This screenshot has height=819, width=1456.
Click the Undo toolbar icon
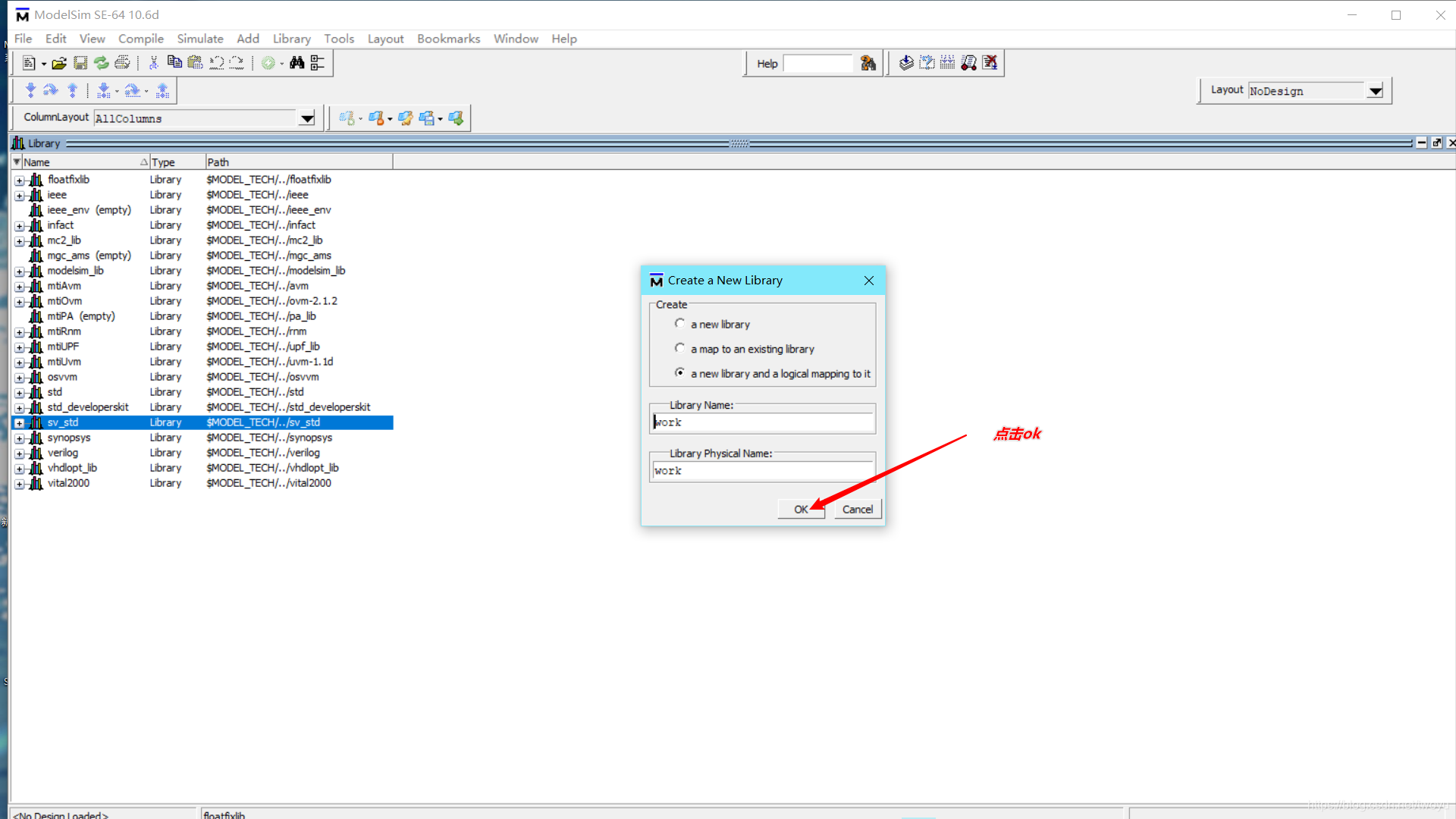217,63
